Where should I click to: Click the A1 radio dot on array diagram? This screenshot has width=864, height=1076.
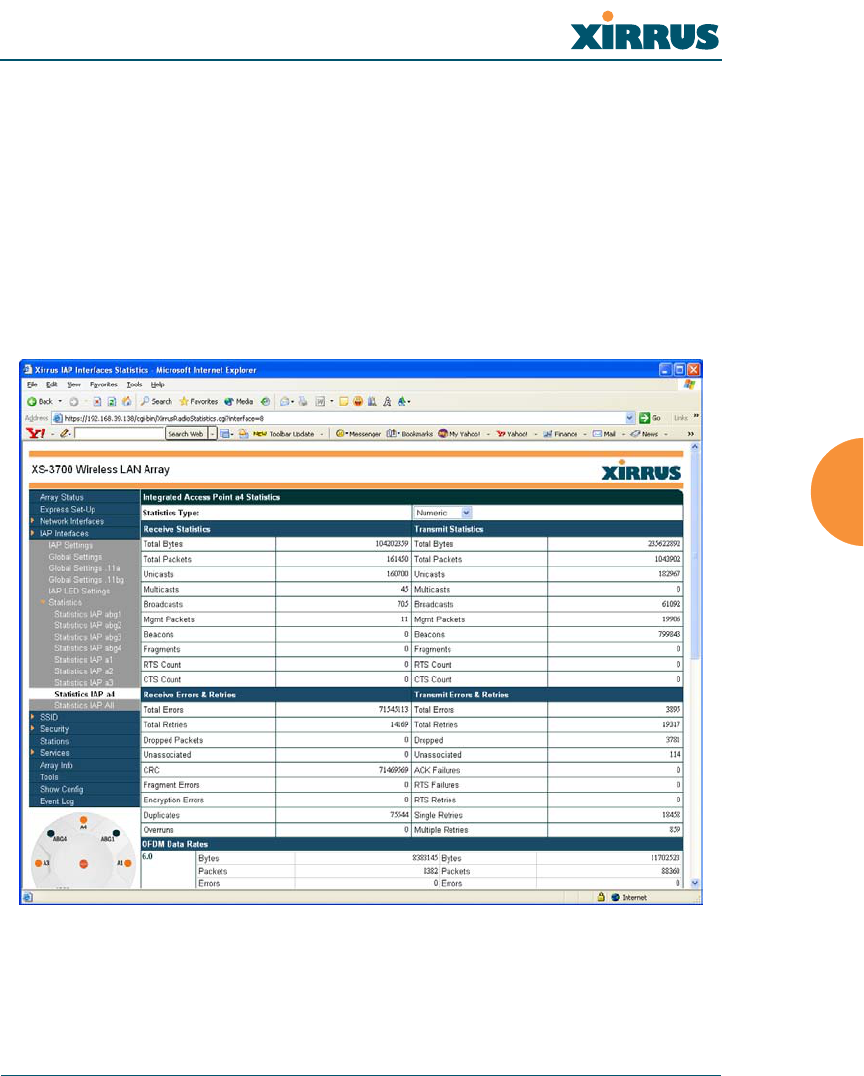[128, 863]
